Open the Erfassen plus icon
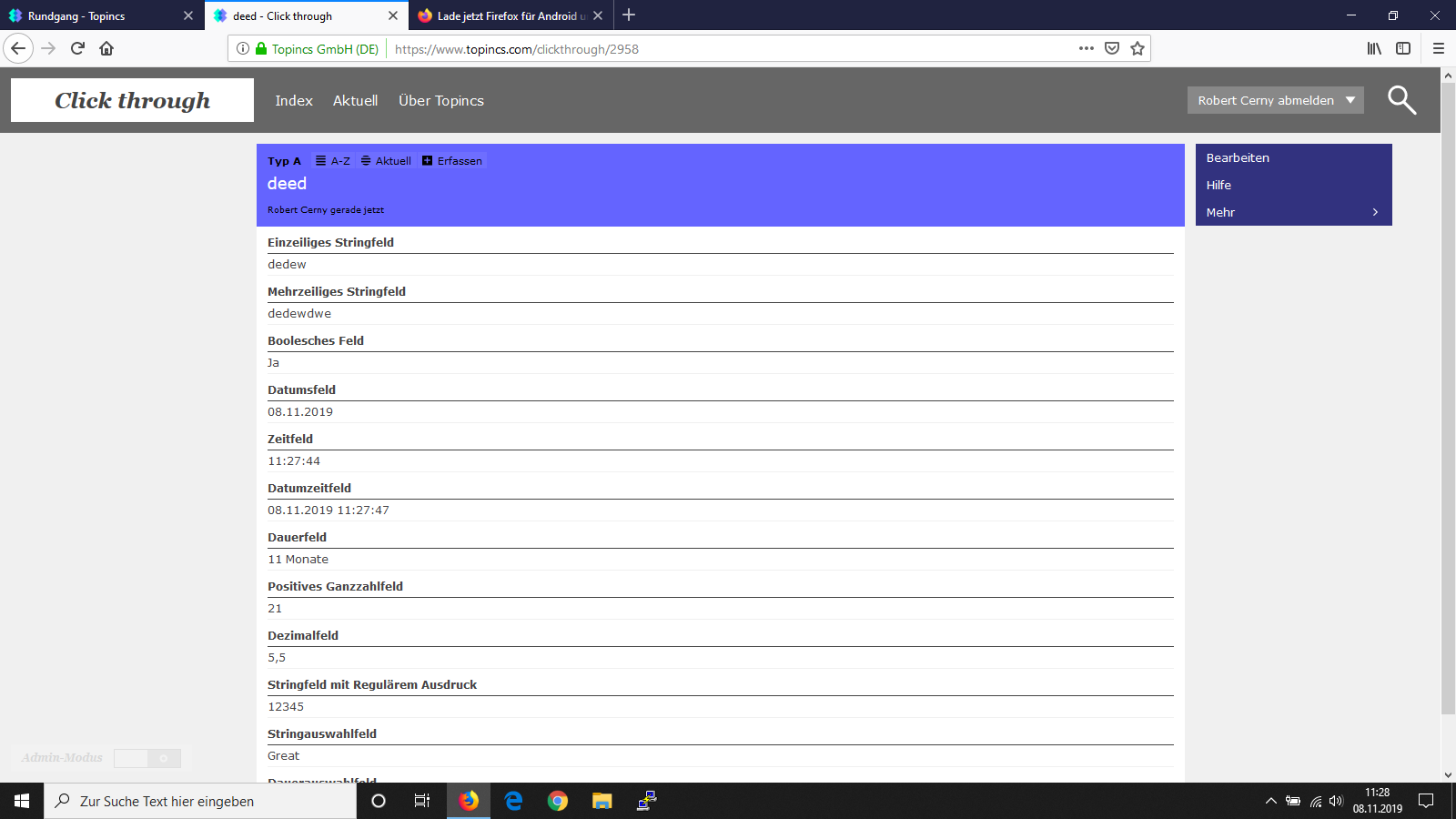Screen dimensions: 1456x819 point(427,161)
